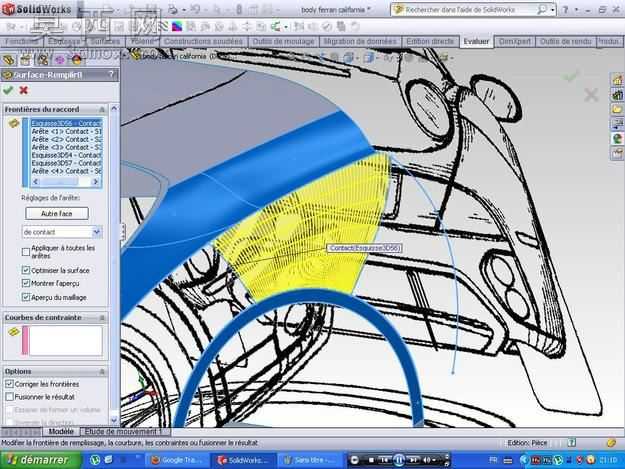Viewport: 625px width, 469px height.
Task: Click the next track button in the taskbar player
Action: pos(413,460)
